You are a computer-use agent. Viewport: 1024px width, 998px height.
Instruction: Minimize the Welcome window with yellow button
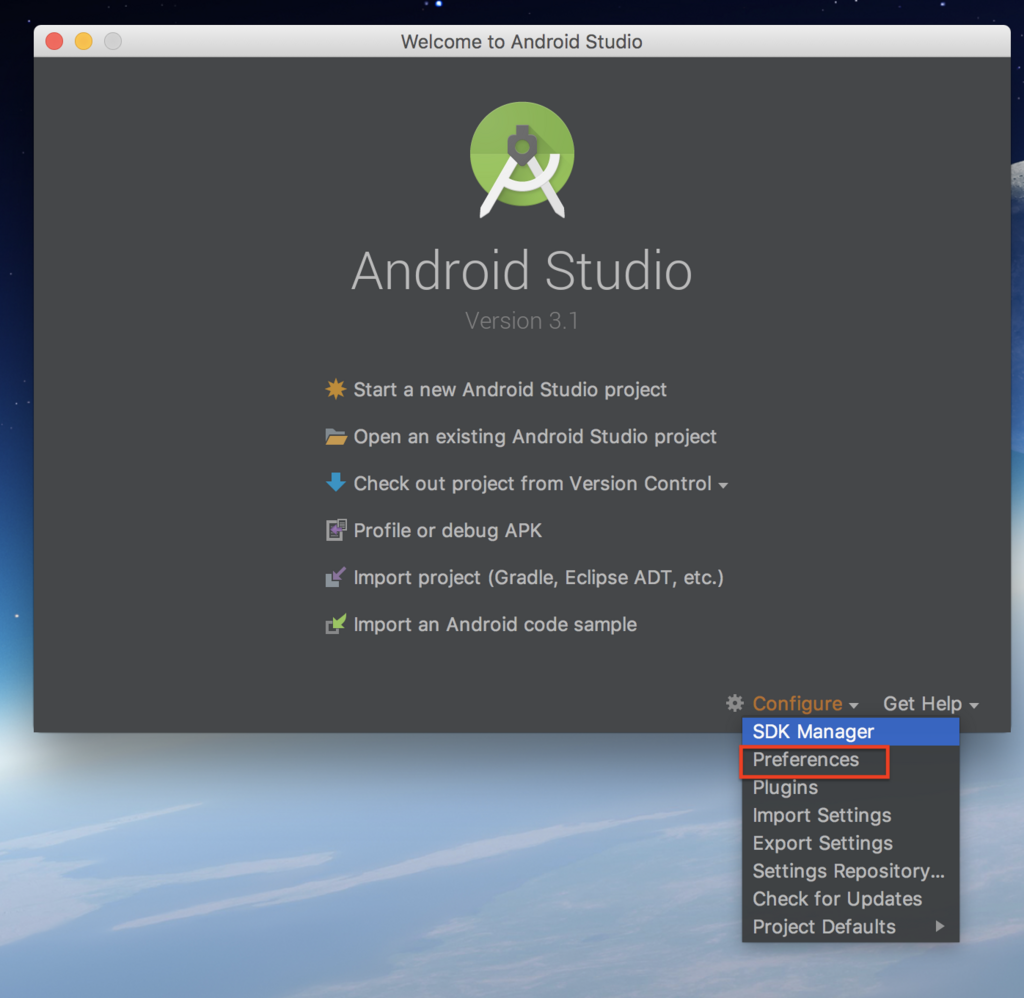[x=84, y=41]
